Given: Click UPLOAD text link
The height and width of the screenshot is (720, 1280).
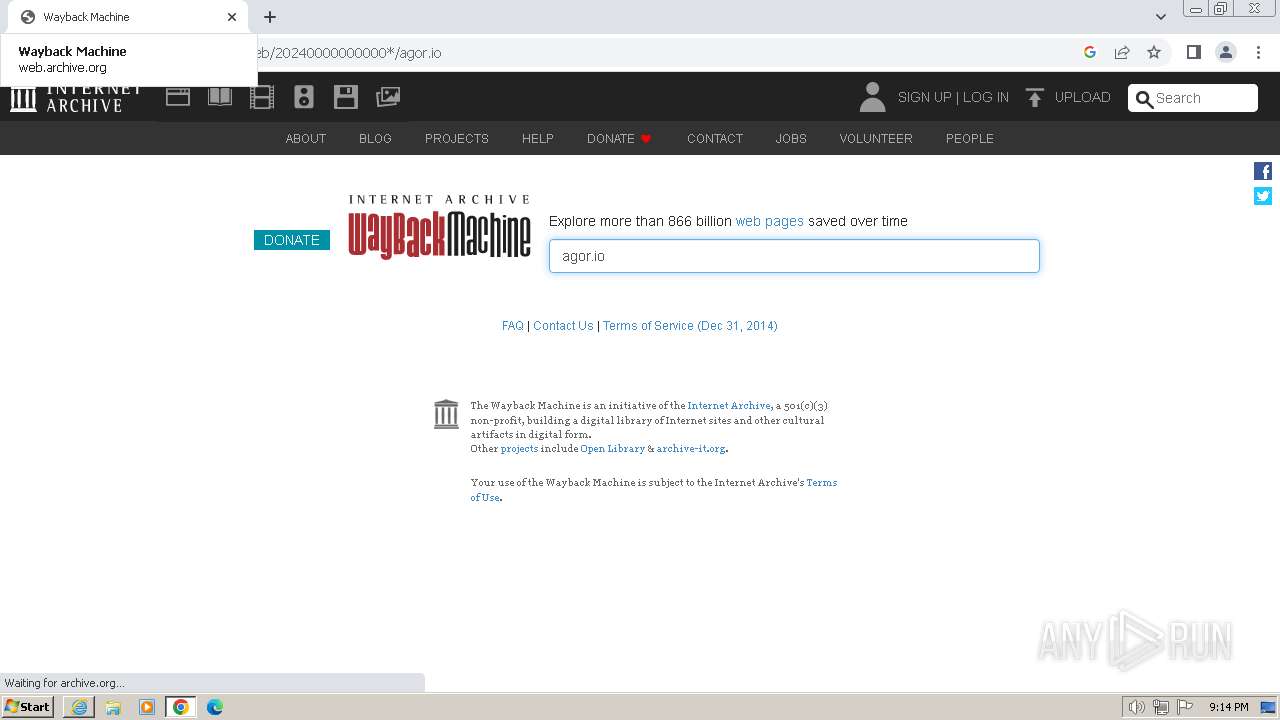Looking at the screenshot, I should coord(1083,97).
